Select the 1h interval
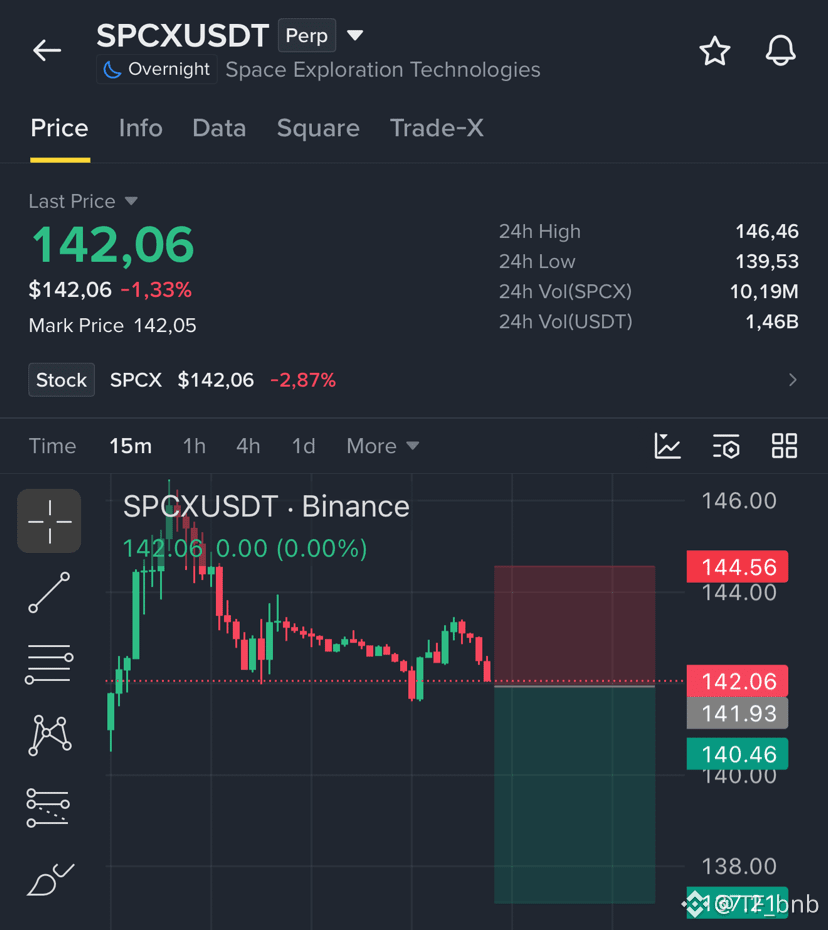 pyautogui.click(x=194, y=446)
